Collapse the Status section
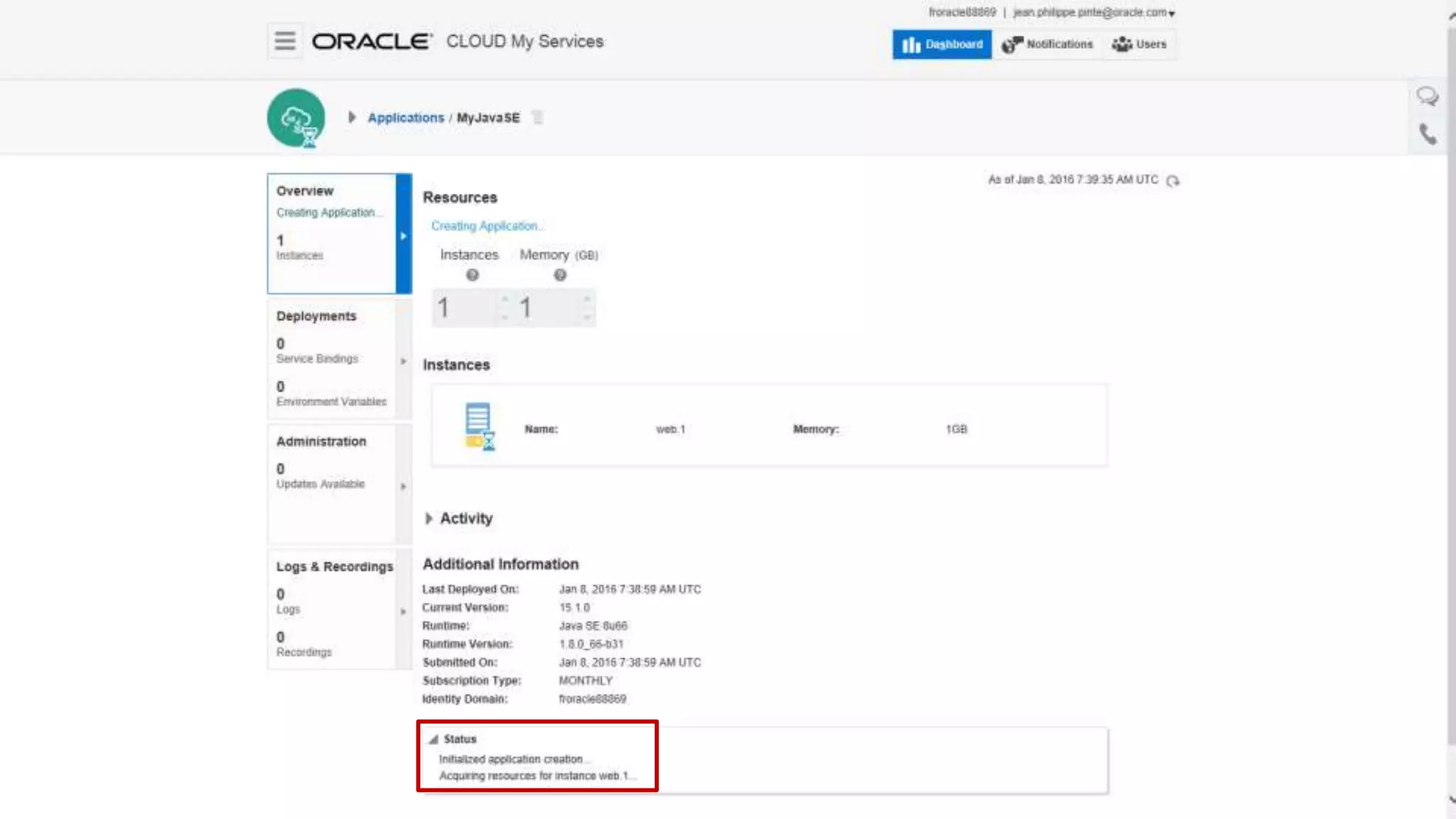The image size is (1456, 819). [x=433, y=739]
